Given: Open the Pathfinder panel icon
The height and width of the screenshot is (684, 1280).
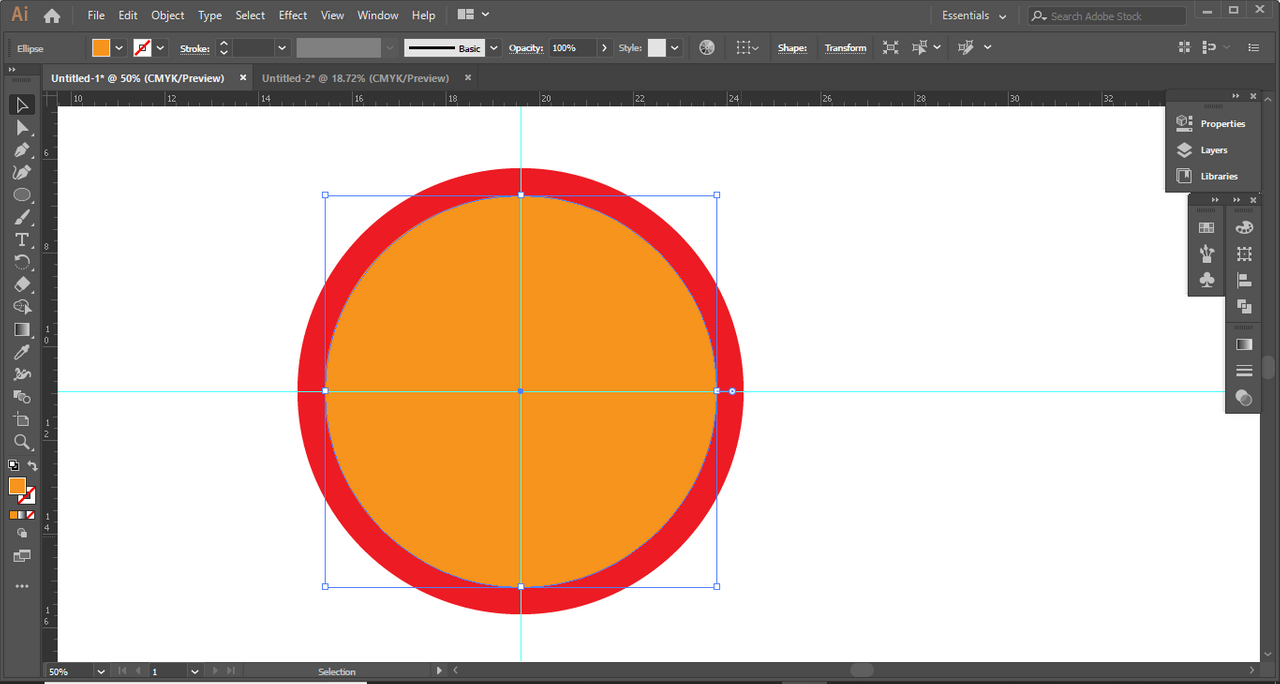Looking at the screenshot, I should click(x=1244, y=307).
